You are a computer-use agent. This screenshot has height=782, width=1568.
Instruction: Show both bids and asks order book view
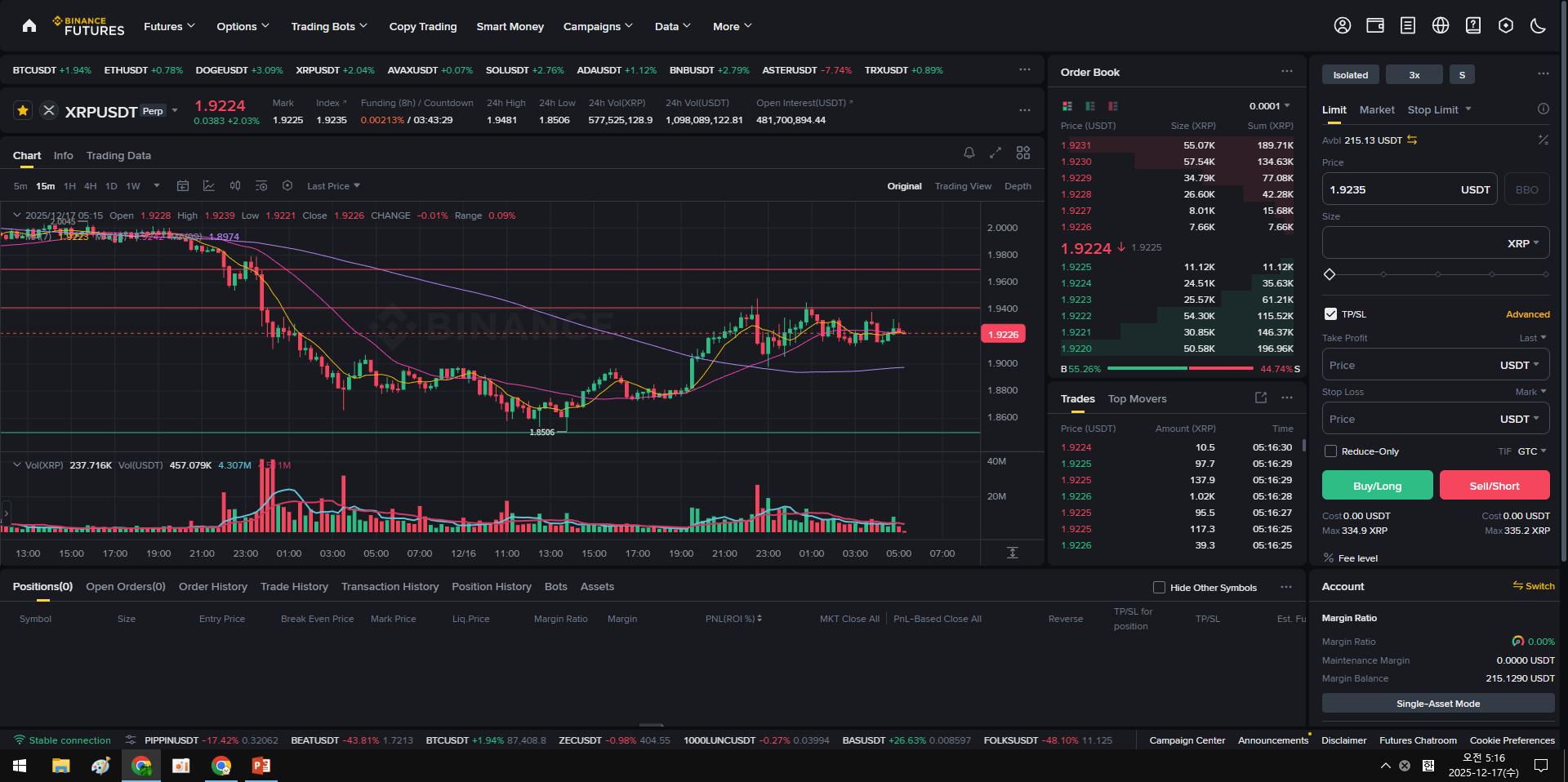coord(1067,106)
